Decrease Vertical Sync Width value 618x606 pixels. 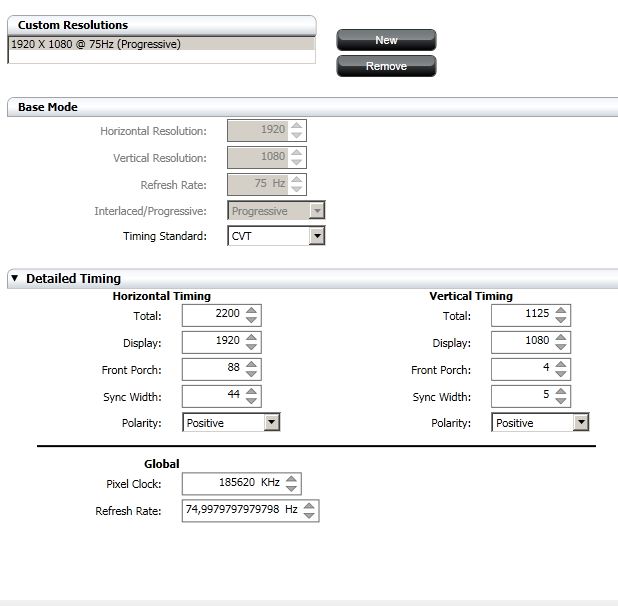[561, 401]
